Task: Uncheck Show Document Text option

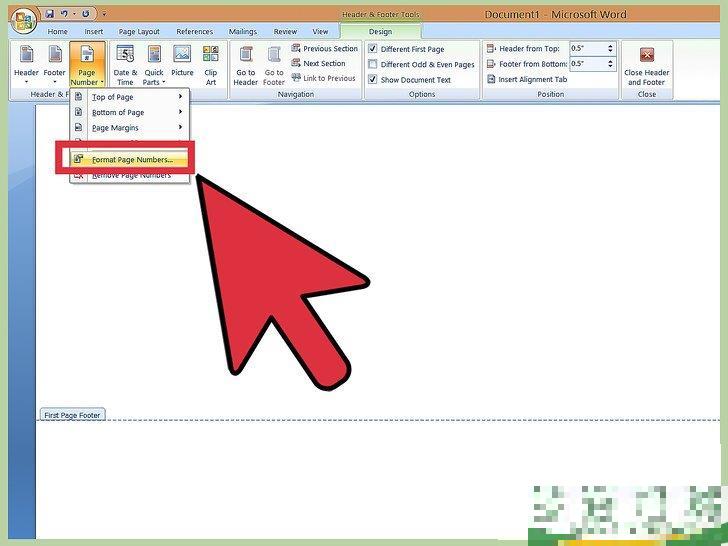Action: pos(373,80)
